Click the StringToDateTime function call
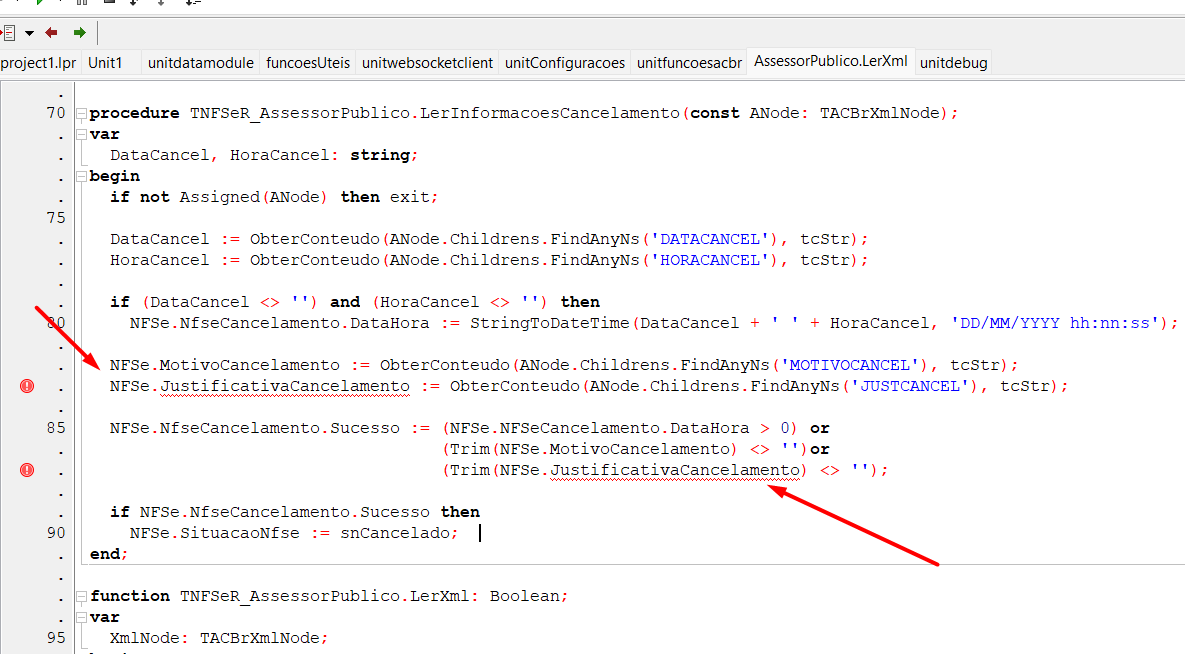 549,323
